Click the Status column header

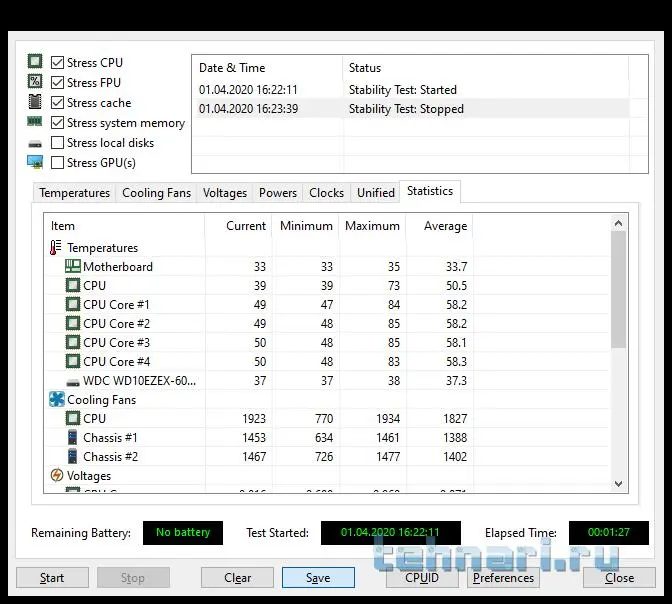point(486,68)
